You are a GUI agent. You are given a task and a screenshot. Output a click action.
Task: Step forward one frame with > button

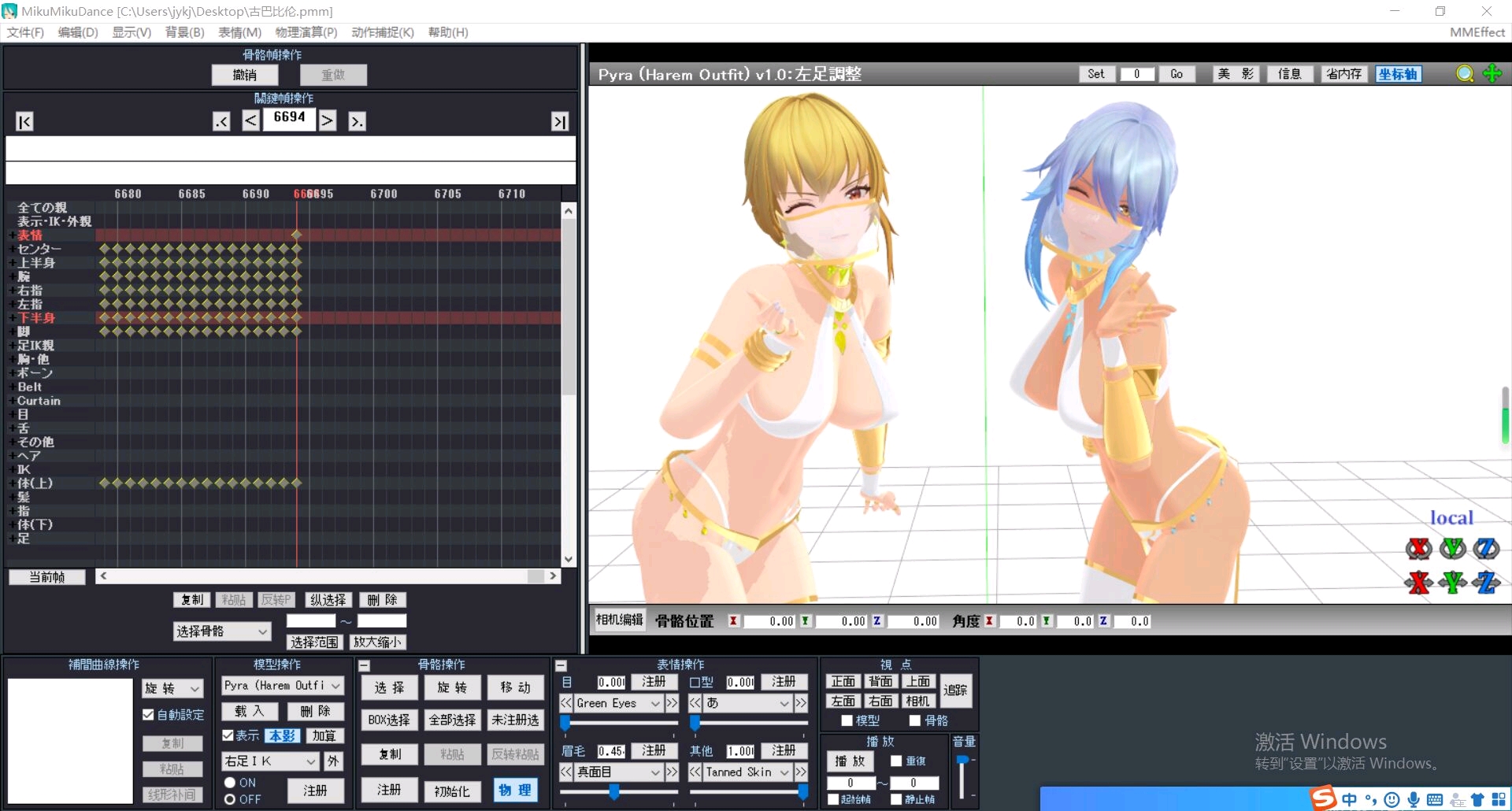click(x=328, y=120)
